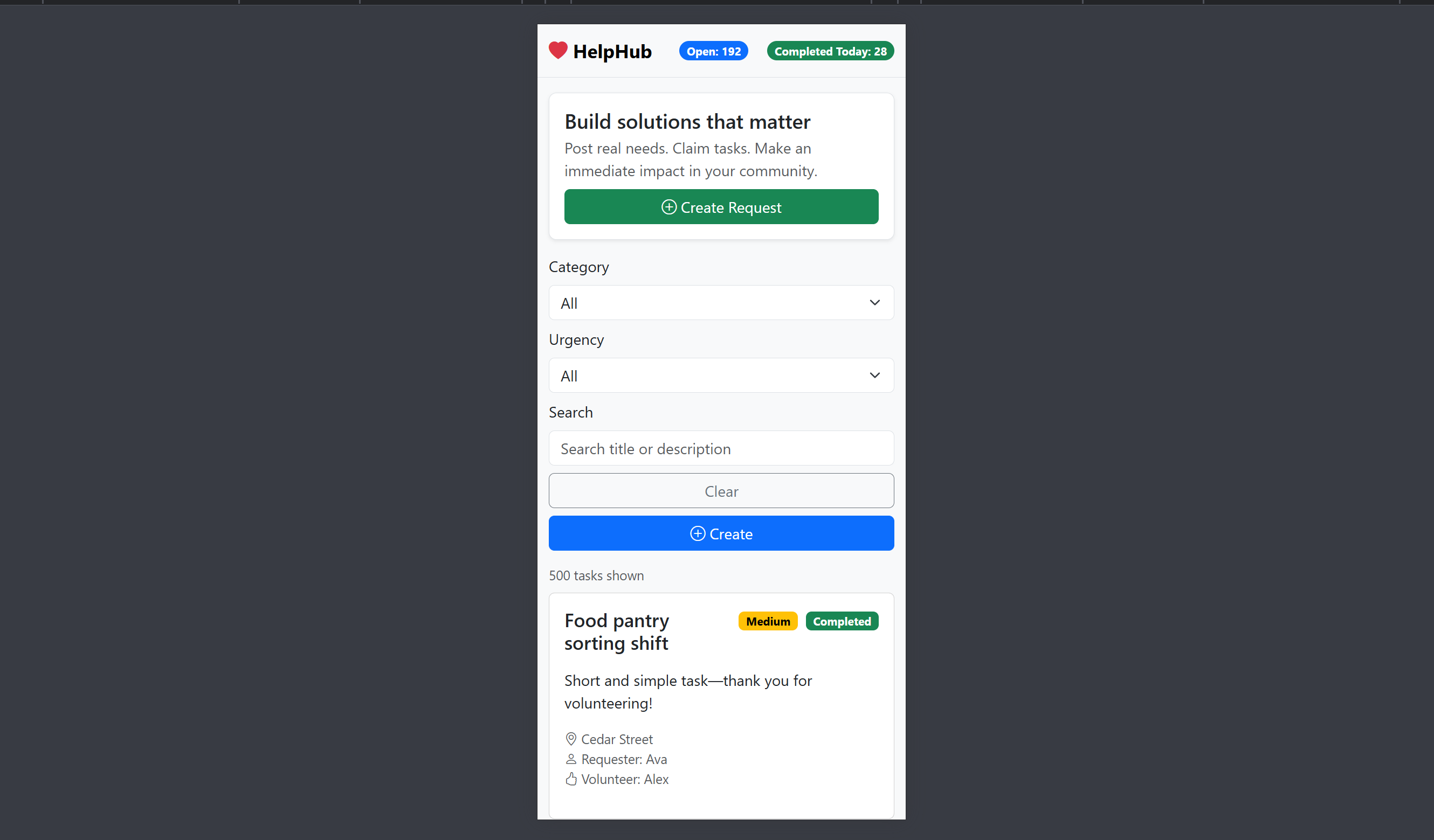Click the chevron arrow of the Category select

874,303
